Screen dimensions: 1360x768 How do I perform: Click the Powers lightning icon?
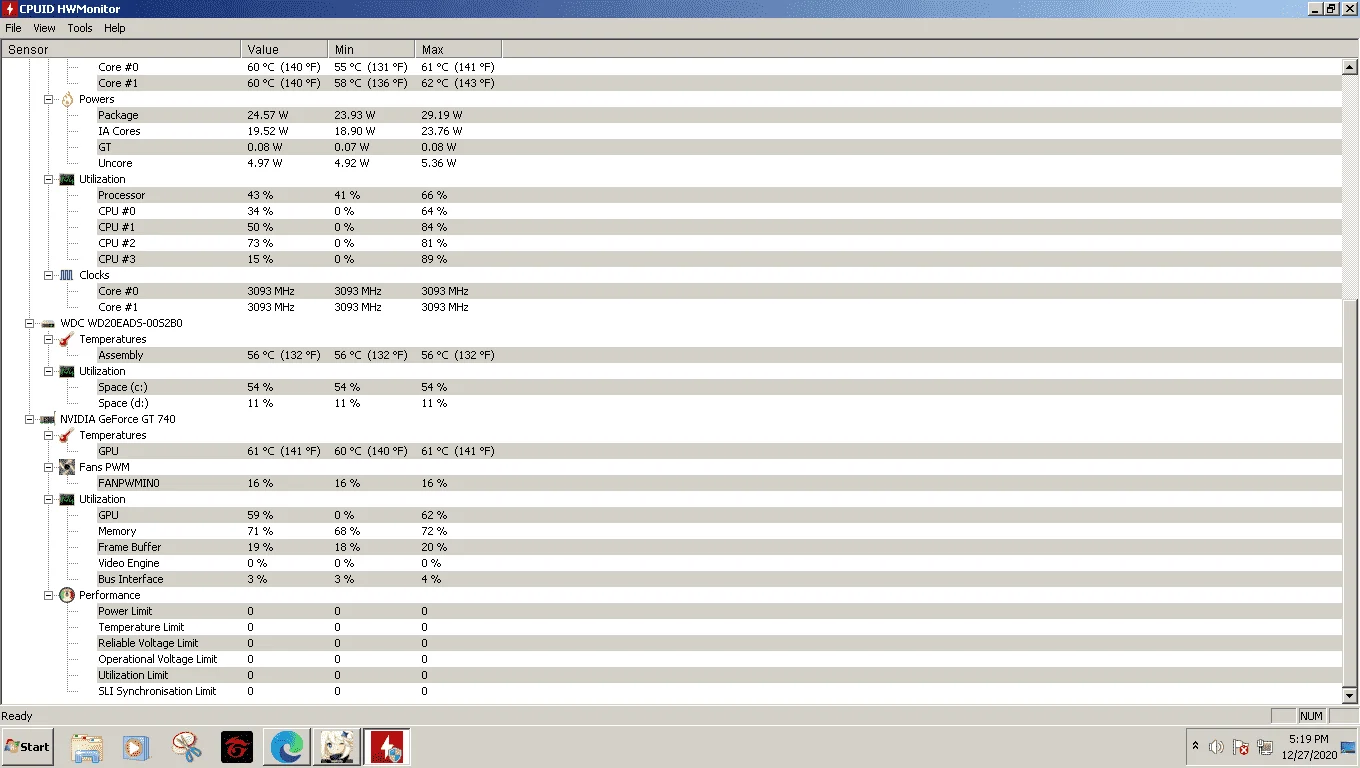(x=67, y=99)
